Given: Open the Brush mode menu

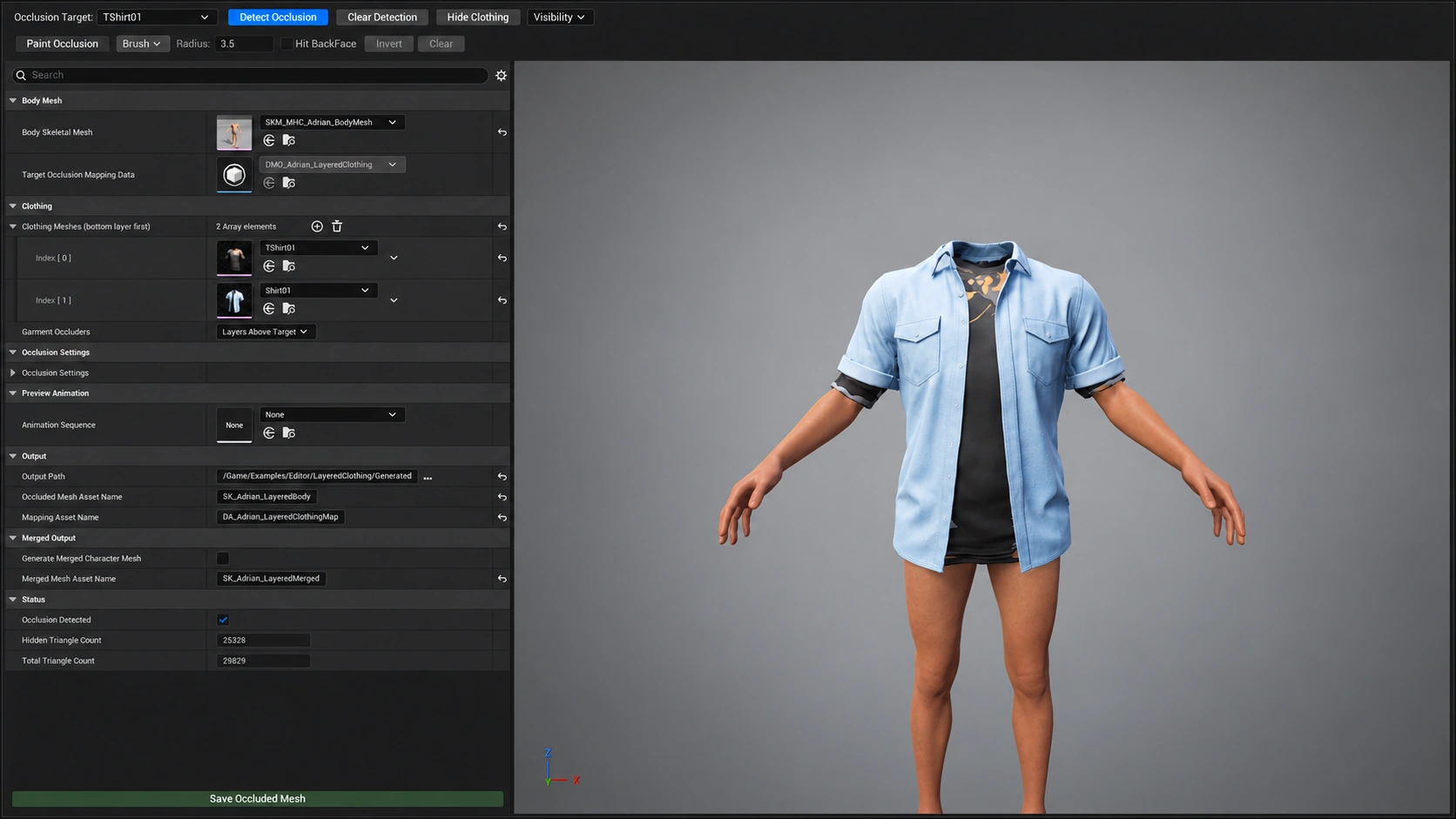Looking at the screenshot, I should [x=142, y=44].
